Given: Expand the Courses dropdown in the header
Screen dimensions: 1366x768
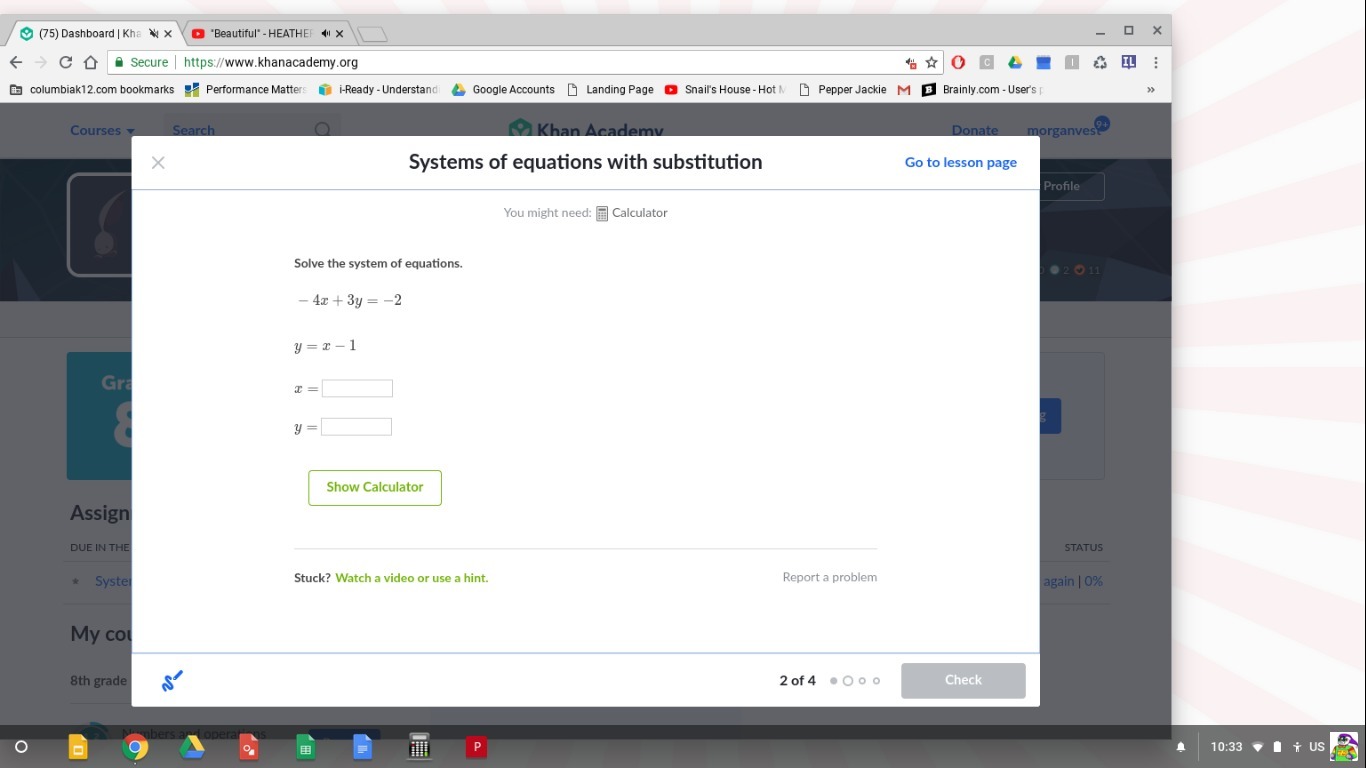Looking at the screenshot, I should point(102,130).
